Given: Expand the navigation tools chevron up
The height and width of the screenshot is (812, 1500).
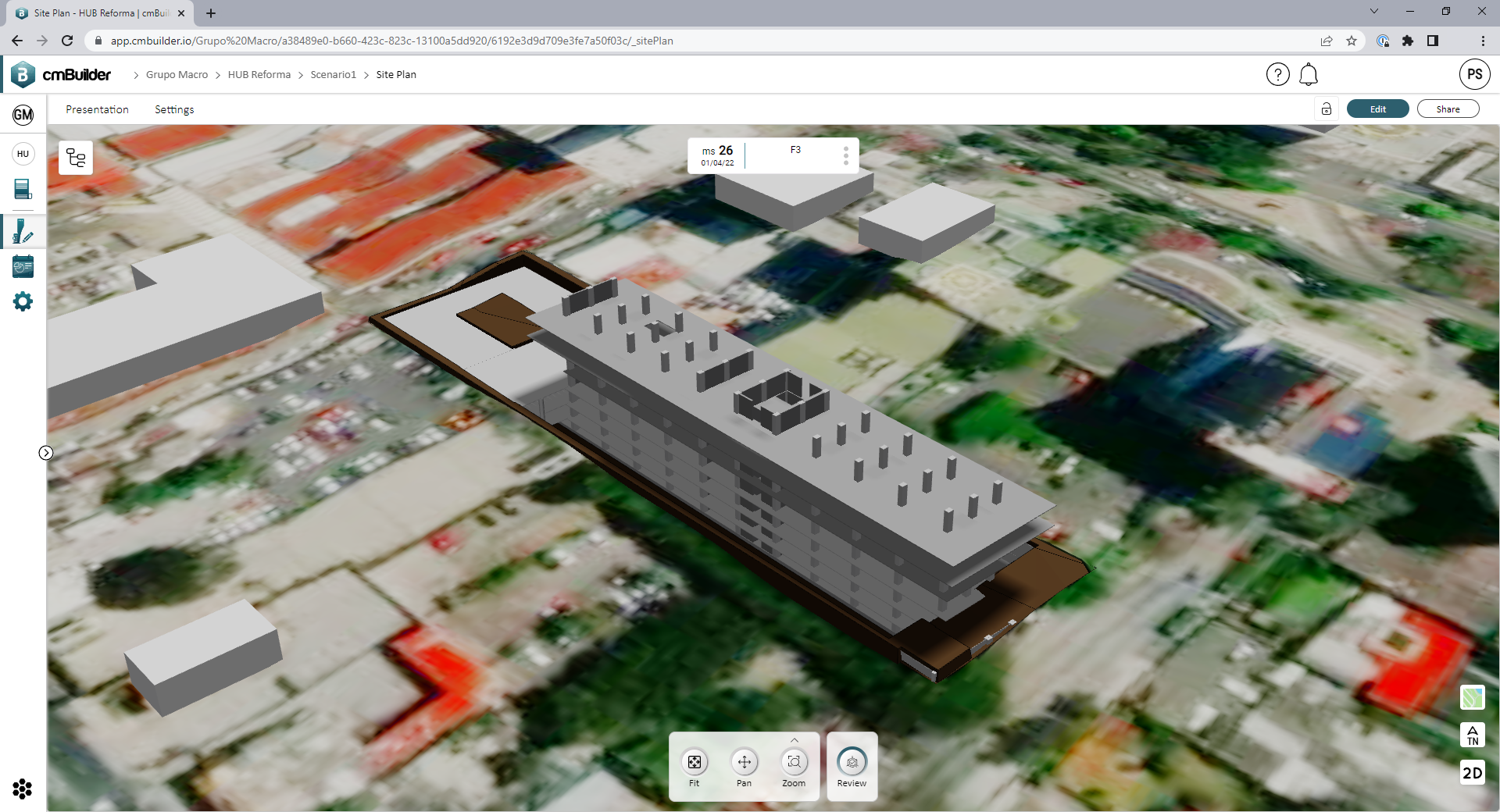Looking at the screenshot, I should (794, 740).
